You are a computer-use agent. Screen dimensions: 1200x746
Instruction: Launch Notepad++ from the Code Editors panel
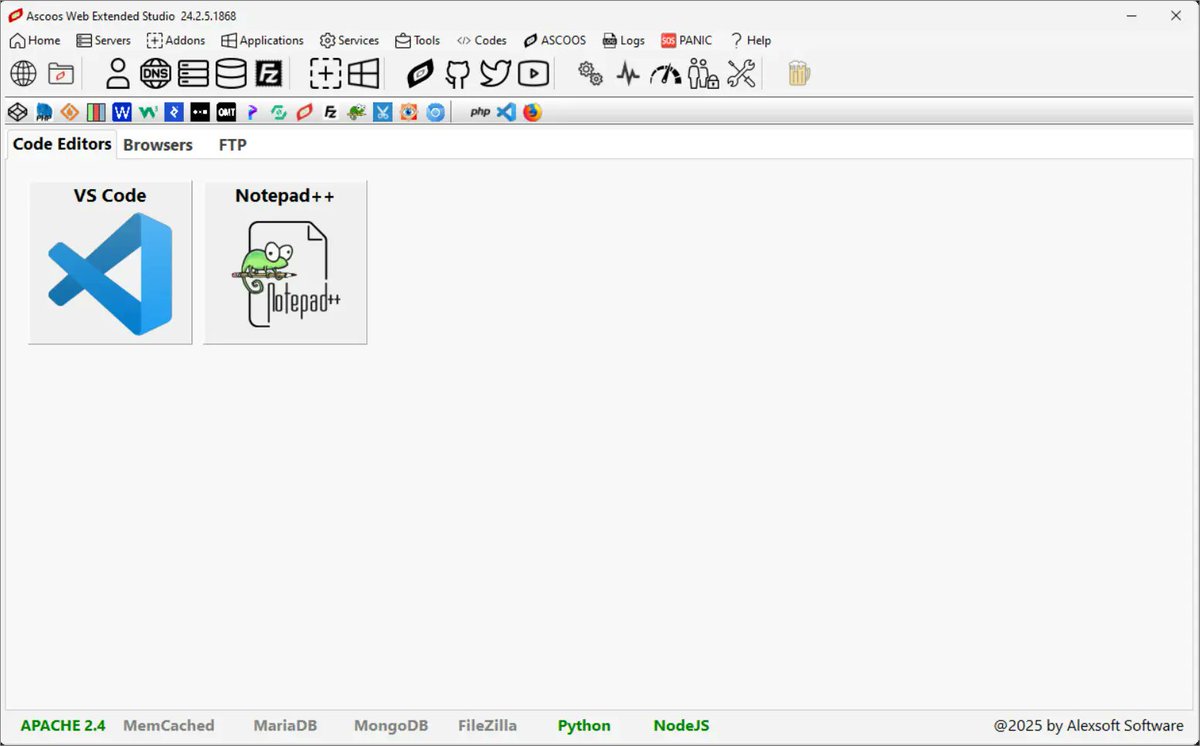tap(284, 262)
